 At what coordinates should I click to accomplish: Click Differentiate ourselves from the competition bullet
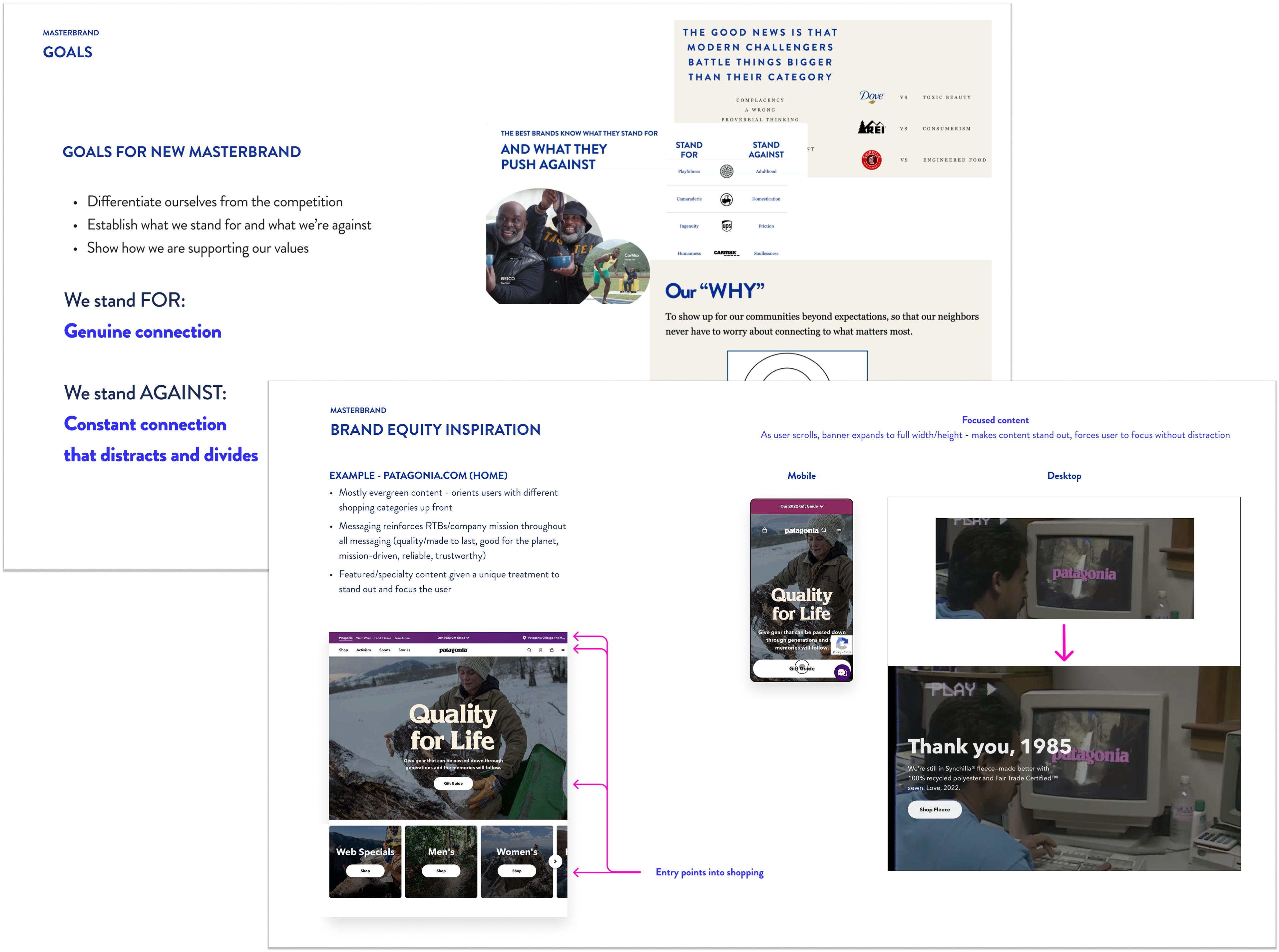pyautogui.click(x=215, y=202)
